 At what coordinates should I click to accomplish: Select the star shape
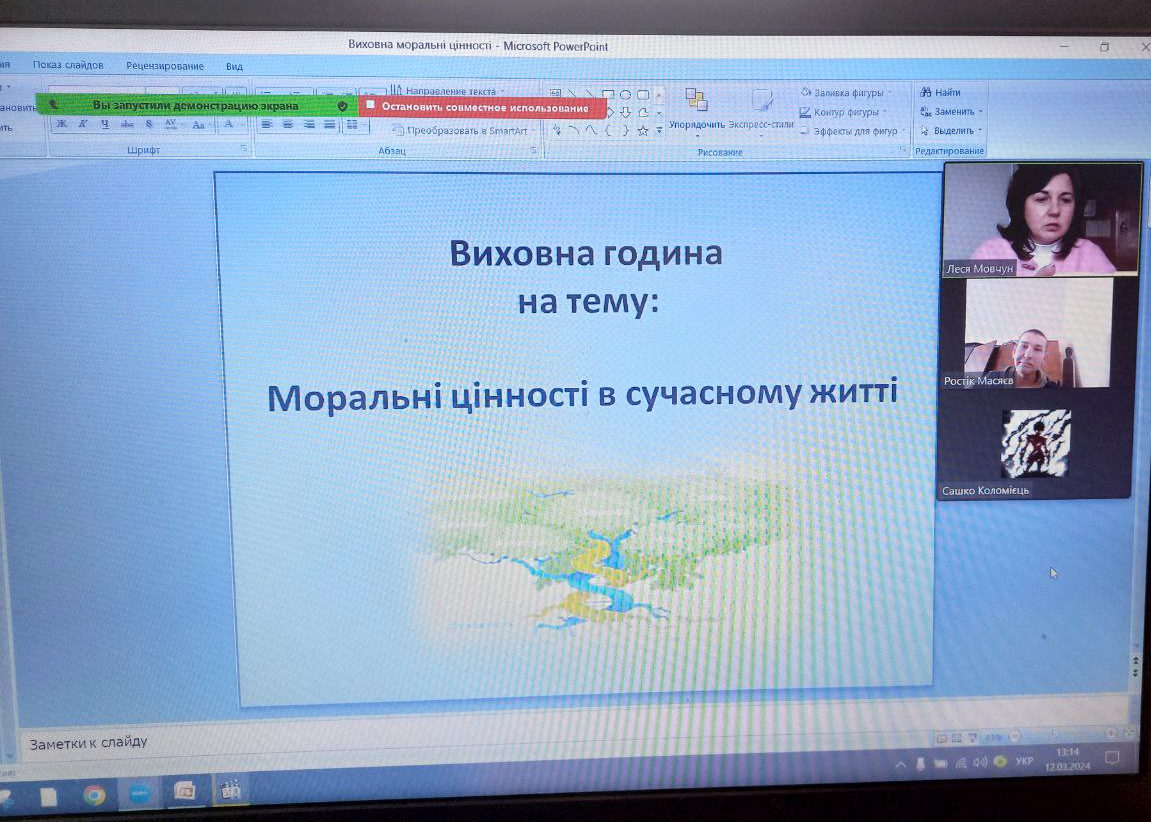point(643,131)
